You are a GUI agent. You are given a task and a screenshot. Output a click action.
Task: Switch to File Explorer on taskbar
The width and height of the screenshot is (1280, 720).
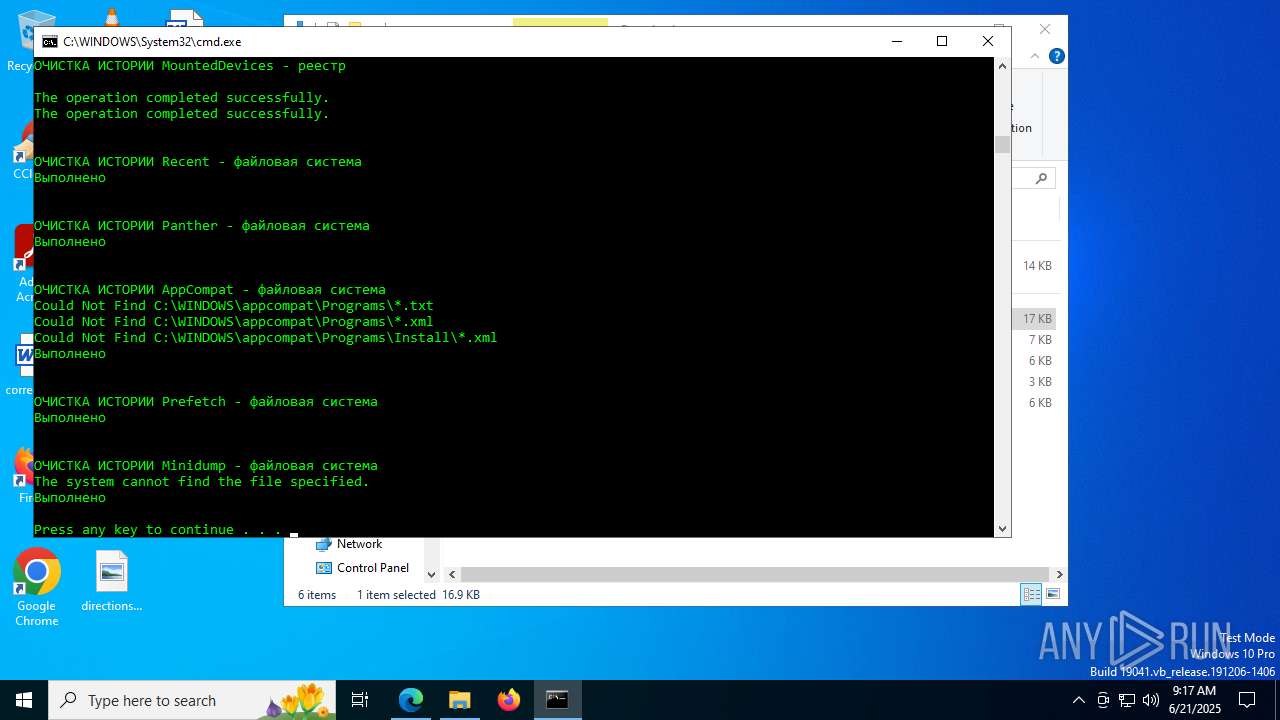459,700
